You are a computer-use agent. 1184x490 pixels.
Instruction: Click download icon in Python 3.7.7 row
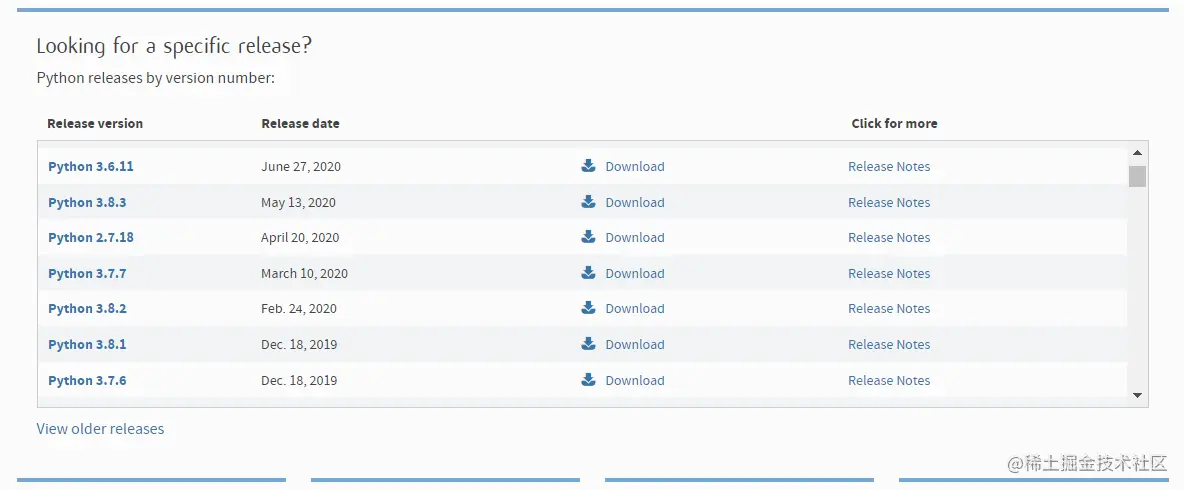pyautogui.click(x=588, y=273)
